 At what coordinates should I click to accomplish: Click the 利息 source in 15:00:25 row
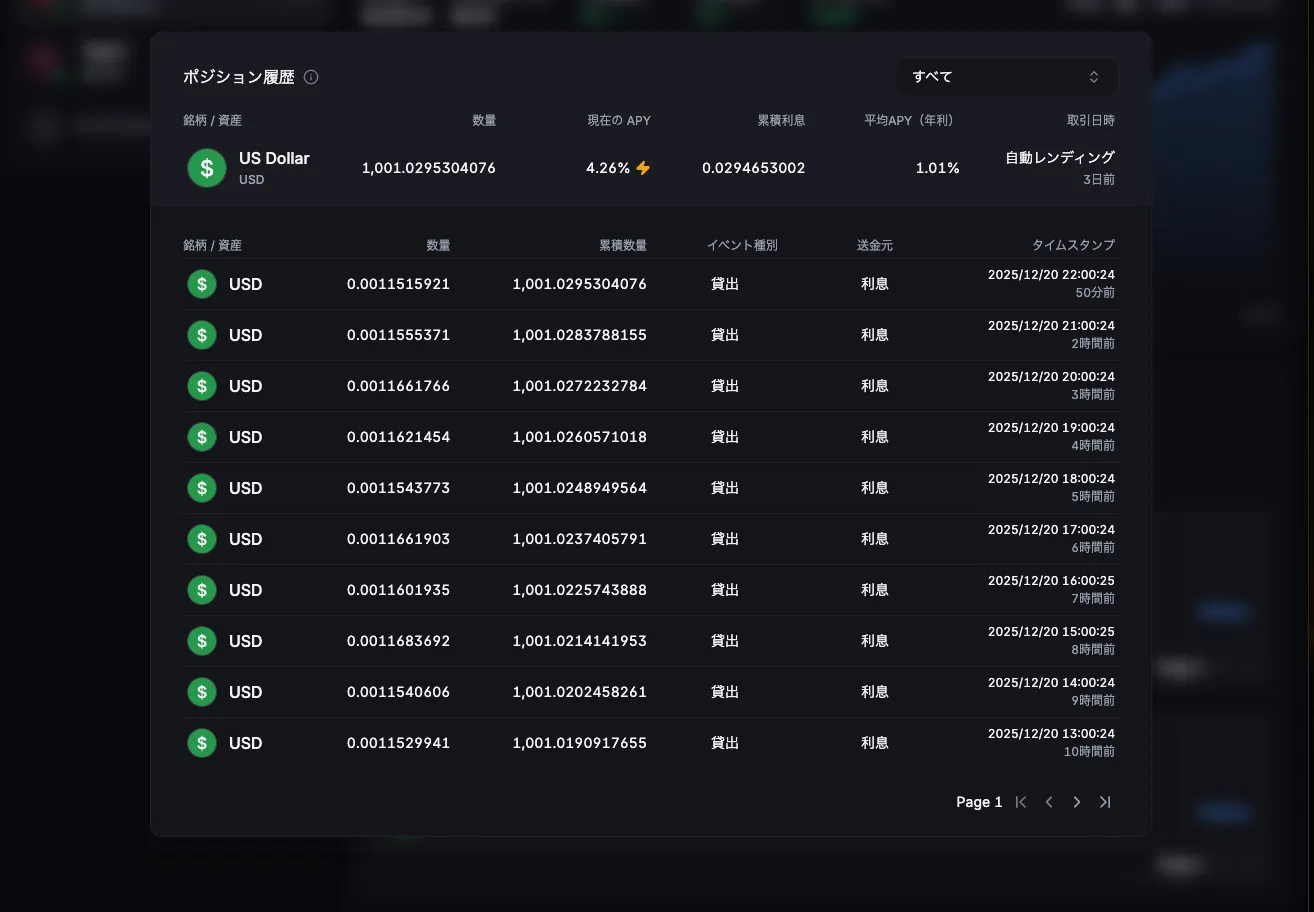point(874,641)
